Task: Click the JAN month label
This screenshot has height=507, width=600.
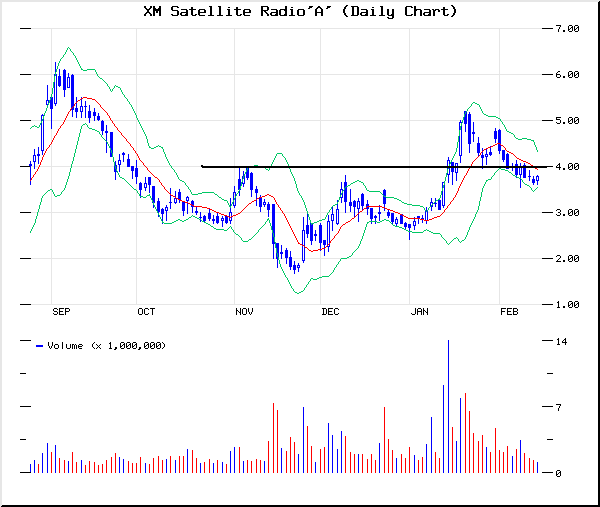Action: tap(419, 312)
